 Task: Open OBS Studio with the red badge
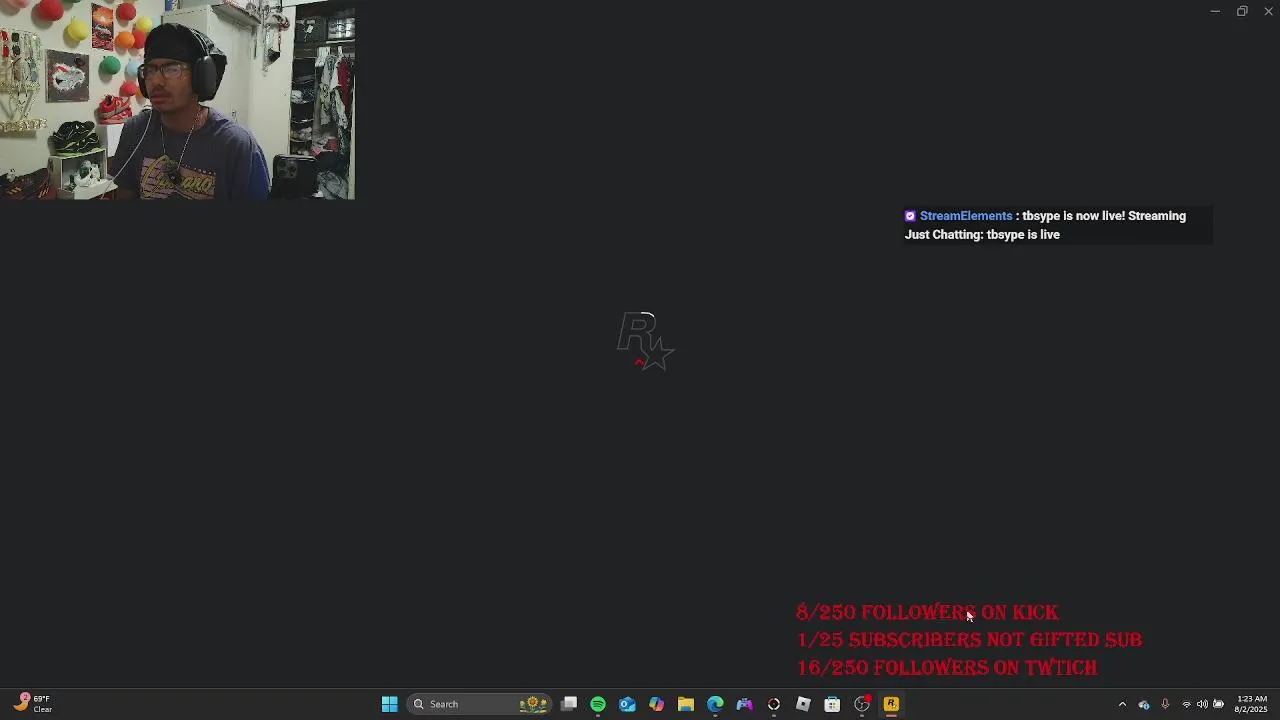pos(862,704)
